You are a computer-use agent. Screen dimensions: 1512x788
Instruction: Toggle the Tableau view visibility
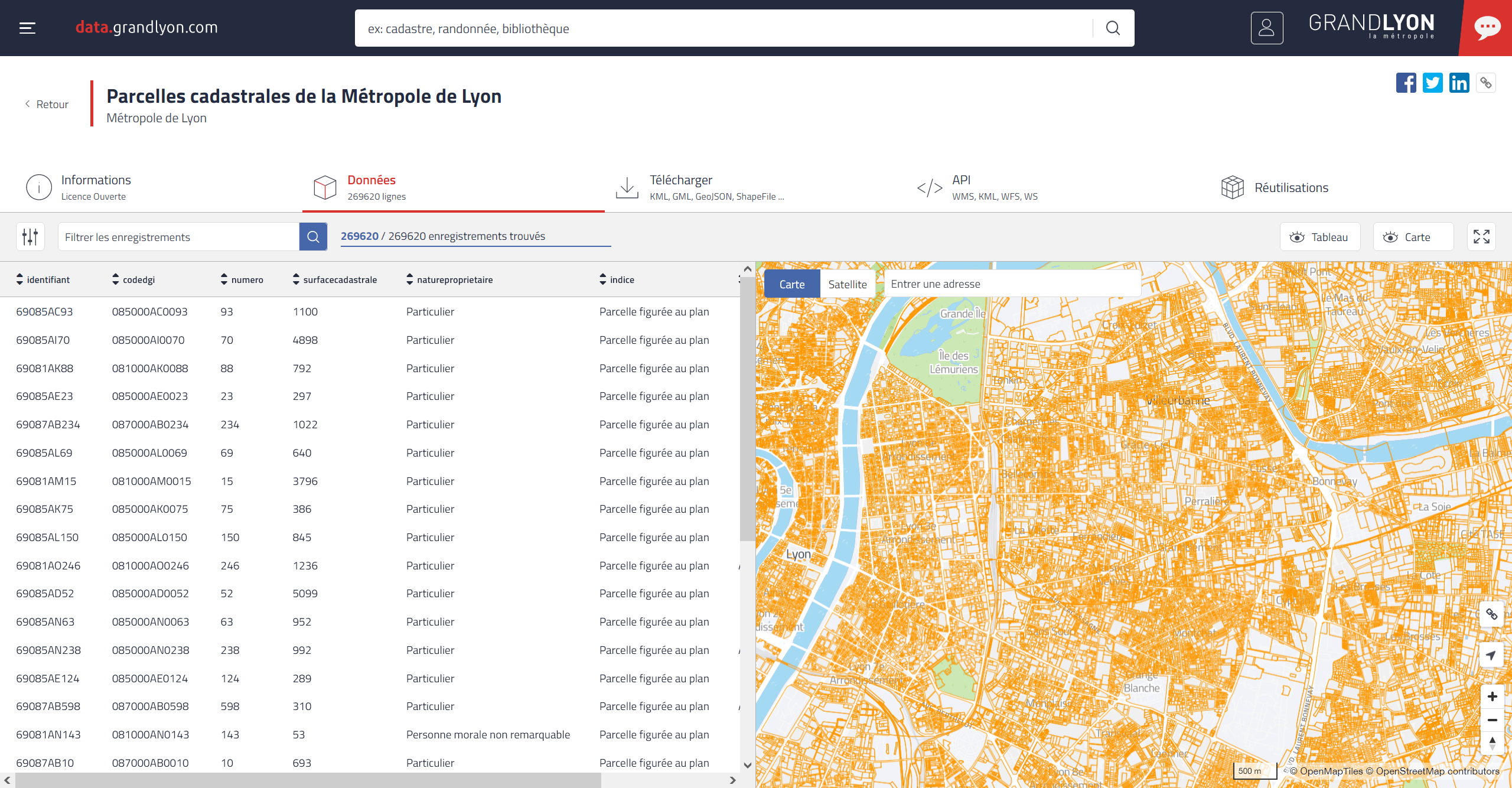(1319, 237)
